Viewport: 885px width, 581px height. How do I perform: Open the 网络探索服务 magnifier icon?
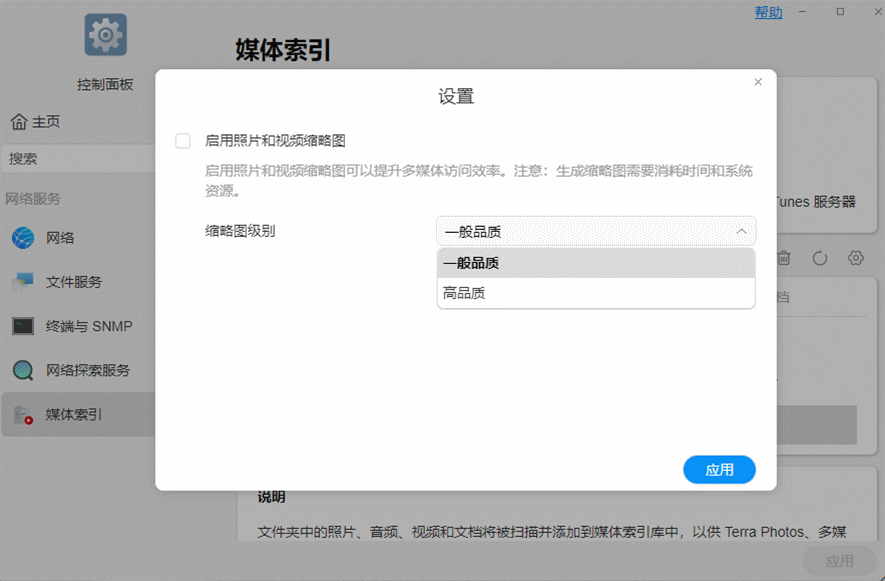coord(22,370)
